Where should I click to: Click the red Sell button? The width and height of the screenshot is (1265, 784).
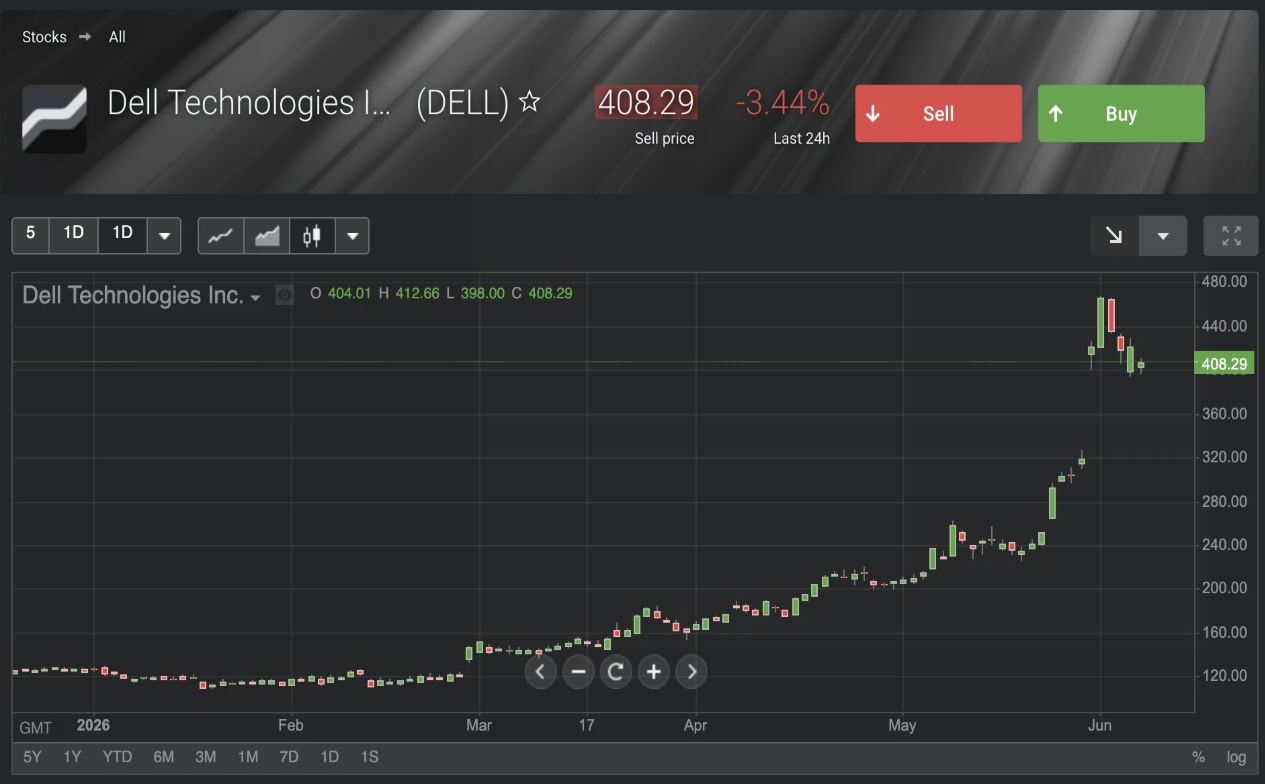click(938, 114)
